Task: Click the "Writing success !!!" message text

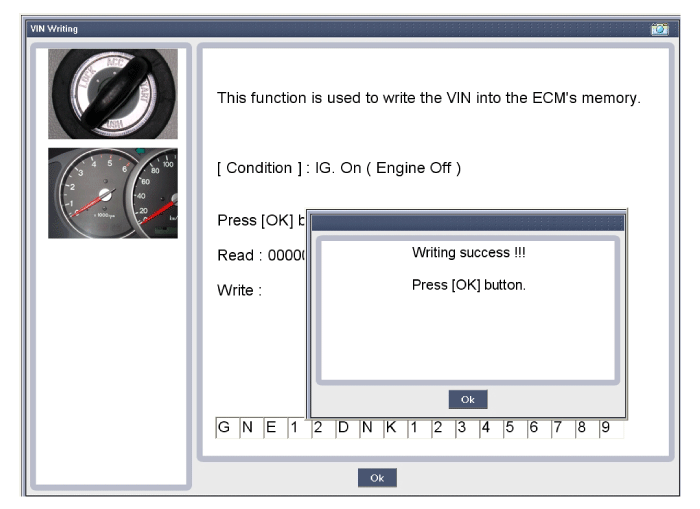Action: tap(468, 253)
